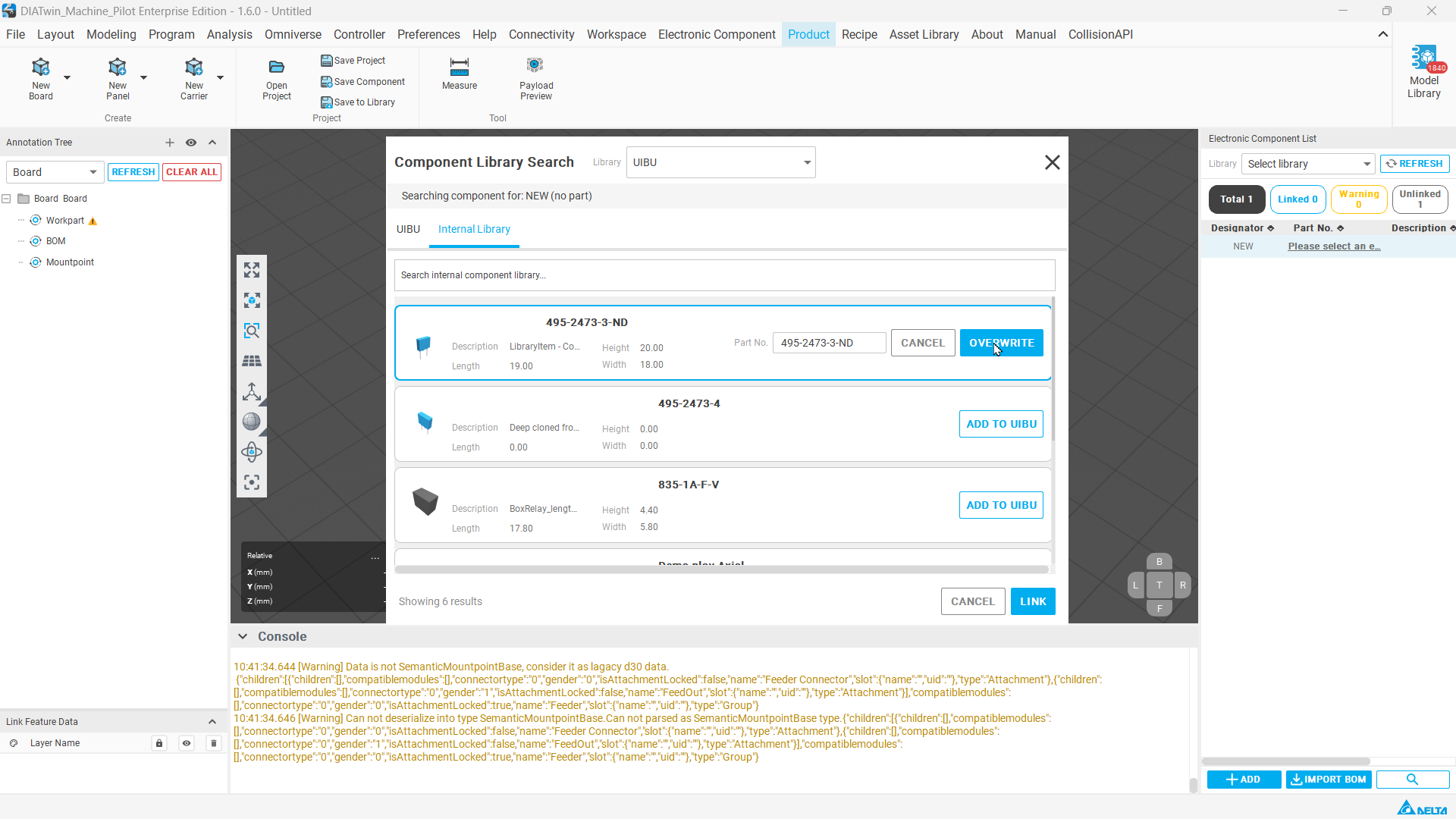Viewport: 1456px width, 819px height.
Task: Toggle the lock in Layer Name row
Action: (x=159, y=743)
